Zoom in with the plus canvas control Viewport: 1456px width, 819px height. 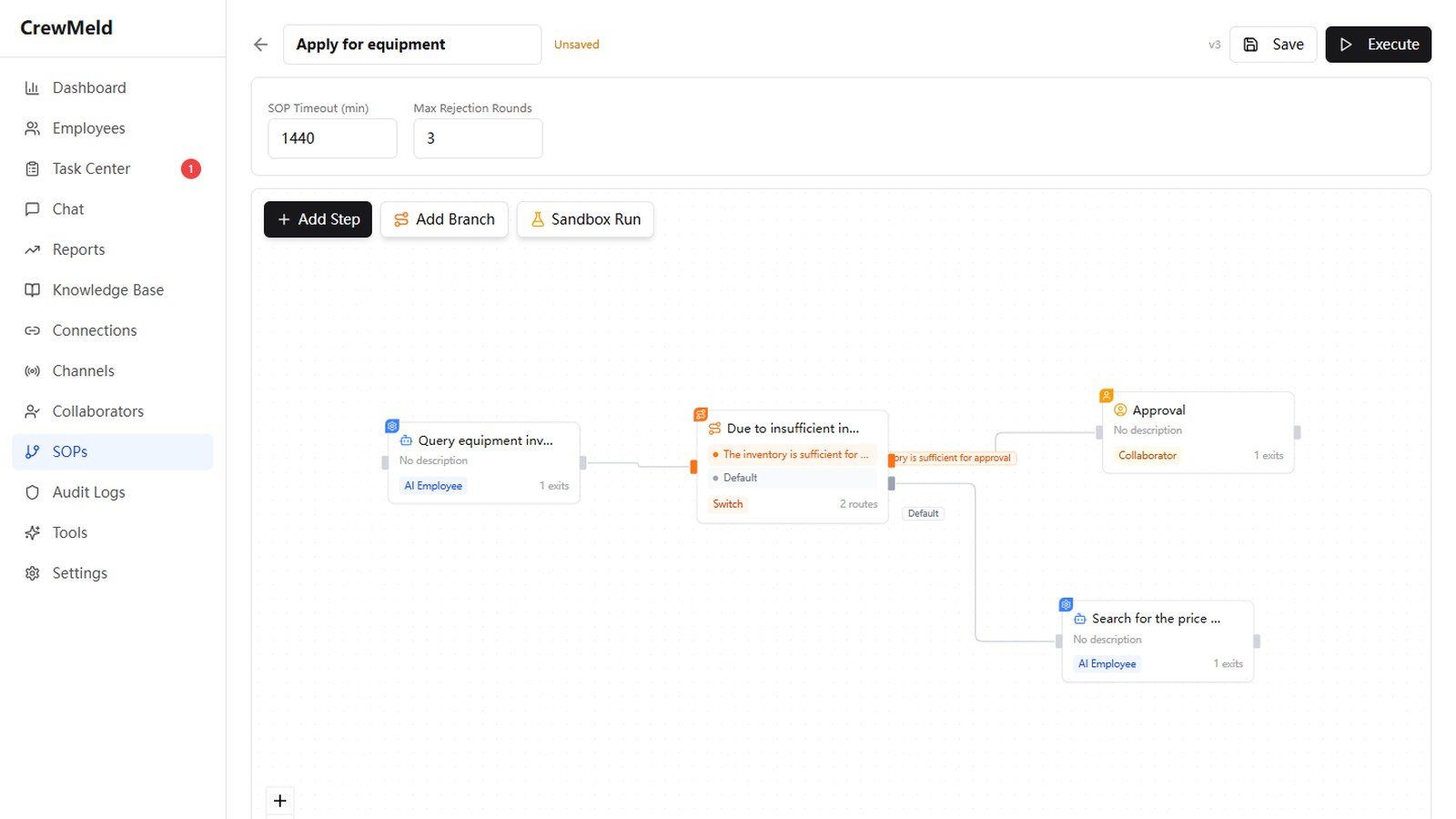coord(280,801)
